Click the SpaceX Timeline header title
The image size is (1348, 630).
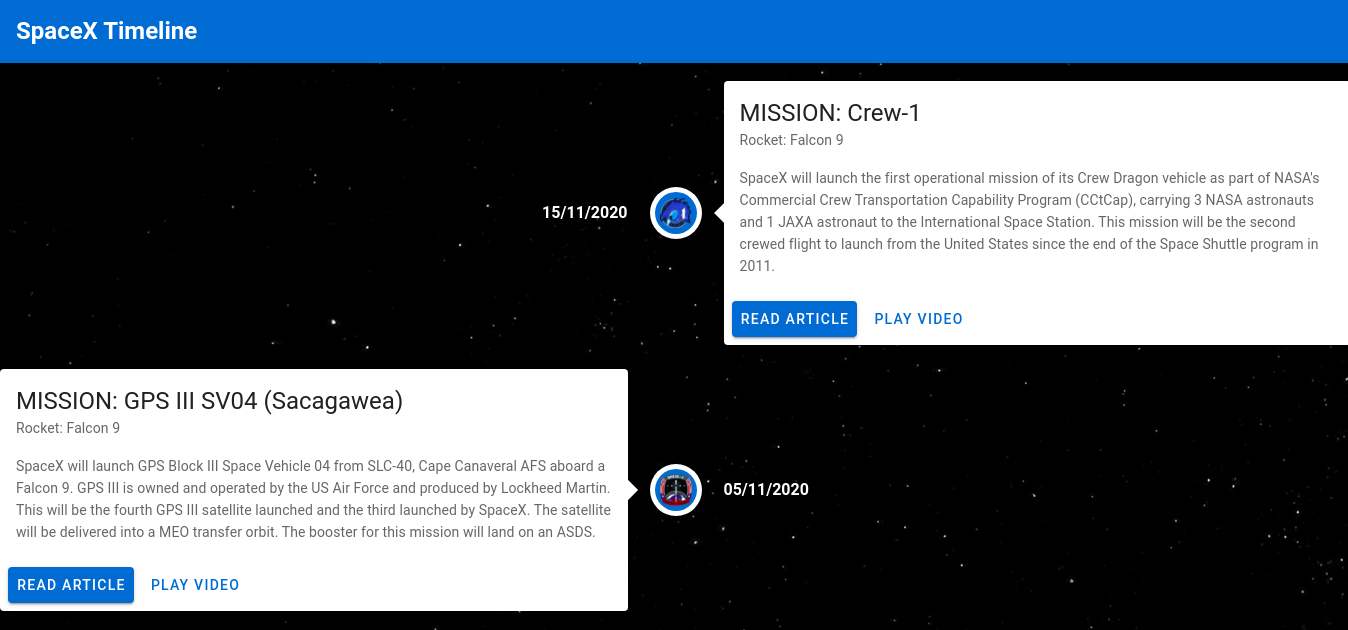point(107,31)
